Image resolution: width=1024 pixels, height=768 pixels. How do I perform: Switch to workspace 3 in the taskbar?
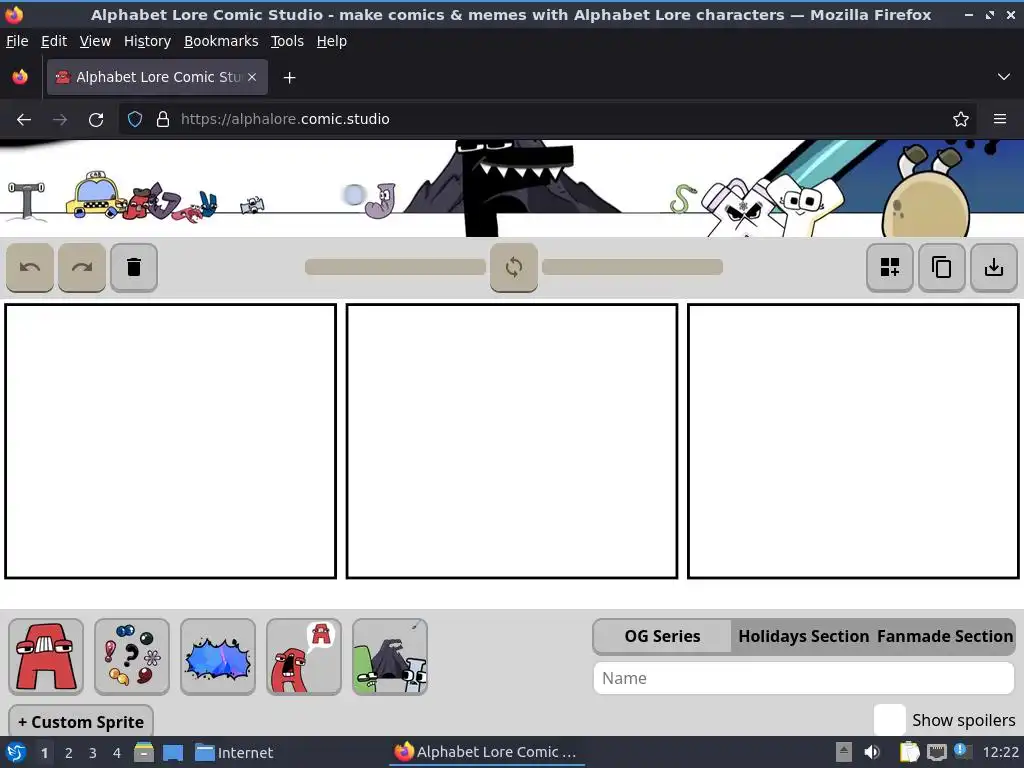(x=93, y=753)
